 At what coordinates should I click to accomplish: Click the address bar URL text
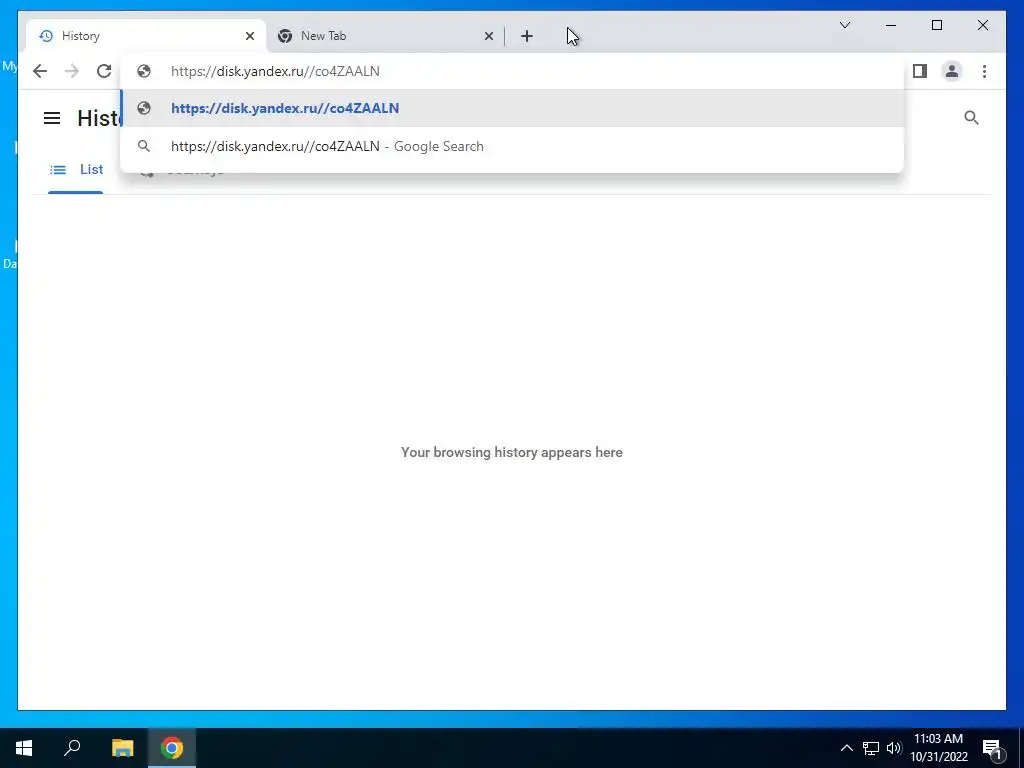(x=275, y=71)
